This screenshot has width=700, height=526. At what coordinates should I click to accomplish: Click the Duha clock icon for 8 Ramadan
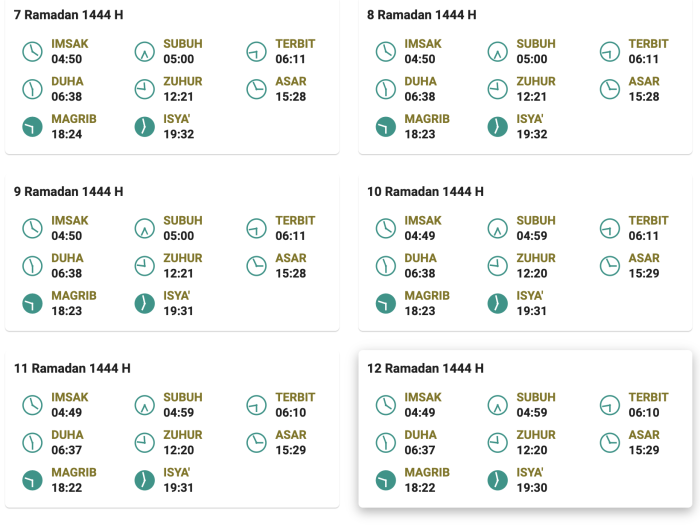(x=386, y=89)
